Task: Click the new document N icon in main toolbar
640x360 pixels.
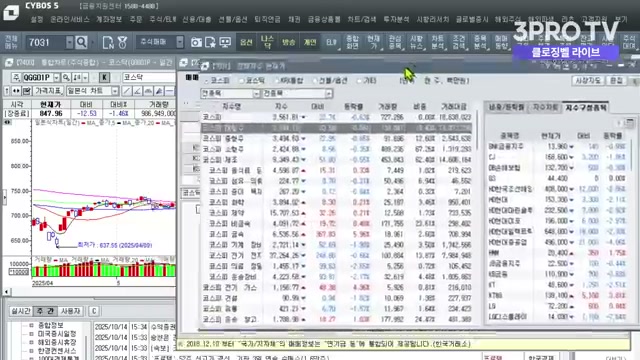Action: (108, 42)
